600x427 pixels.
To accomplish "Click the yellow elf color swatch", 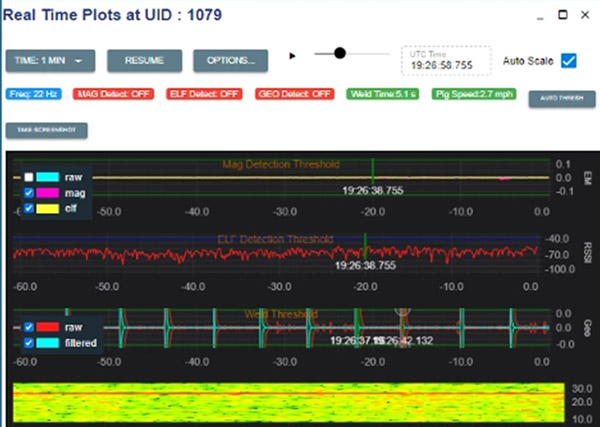I will (48, 208).
